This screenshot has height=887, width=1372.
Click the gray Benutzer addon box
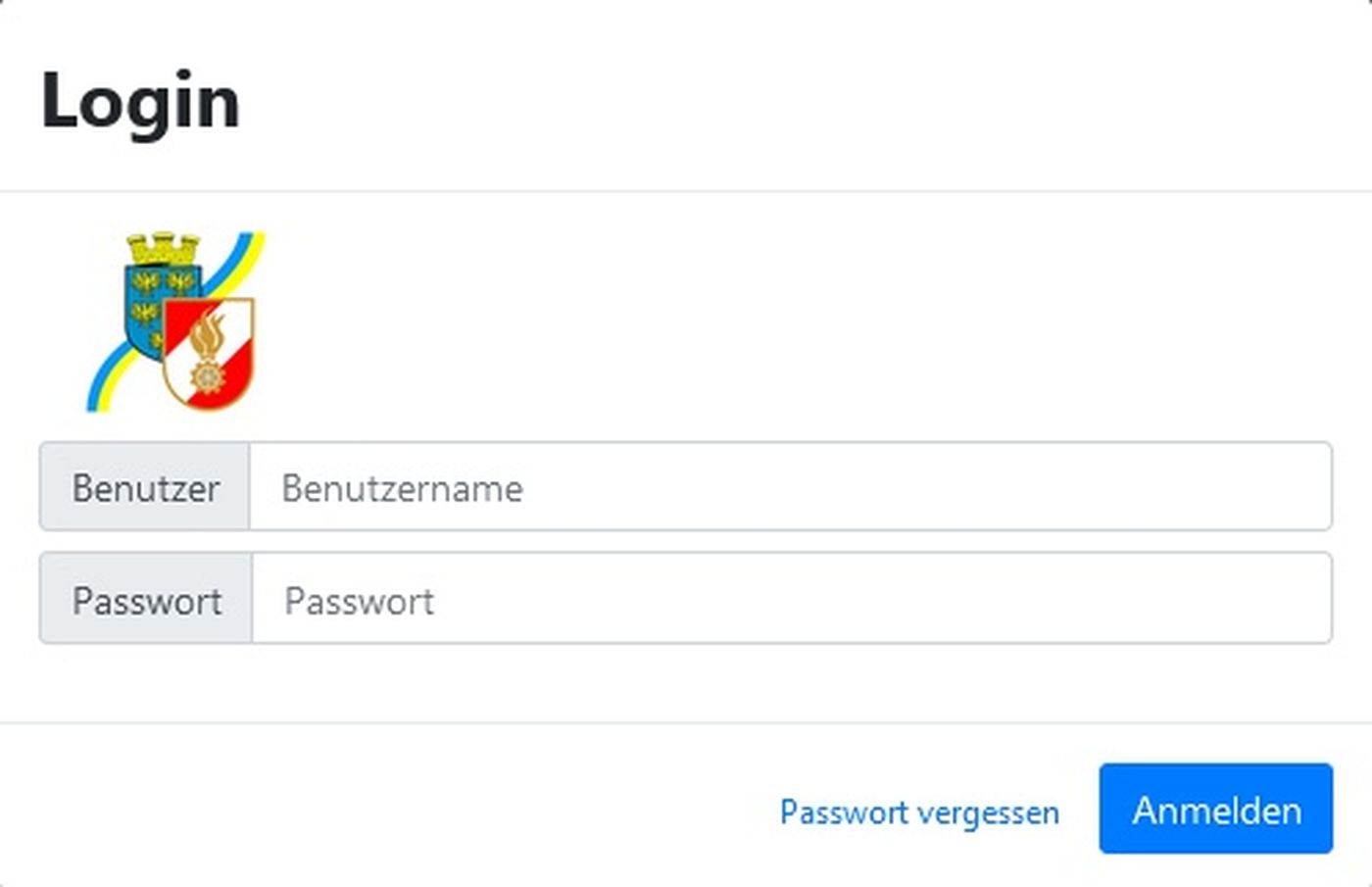[x=145, y=487]
